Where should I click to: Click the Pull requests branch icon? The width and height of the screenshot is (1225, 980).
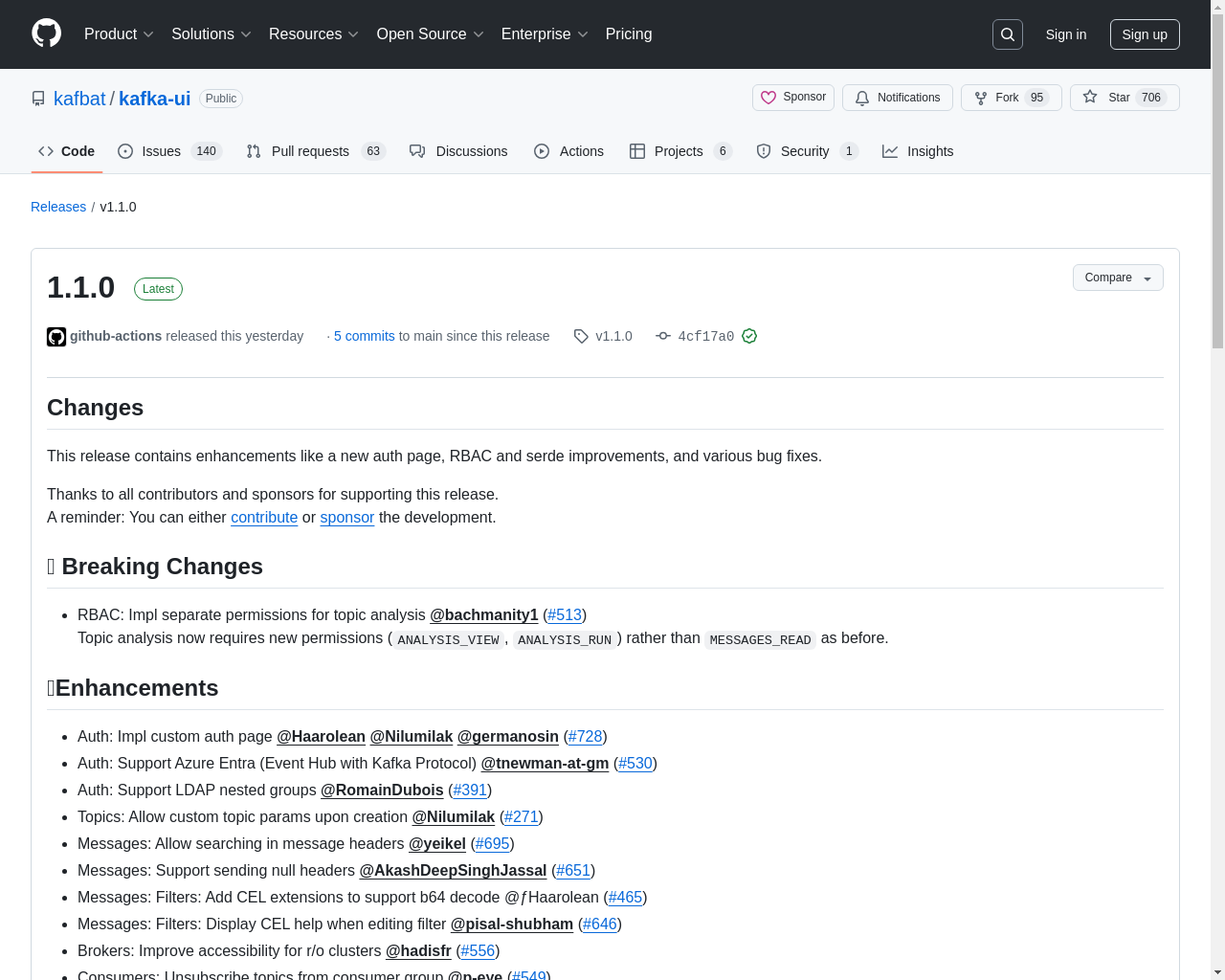[x=254, y=151]
